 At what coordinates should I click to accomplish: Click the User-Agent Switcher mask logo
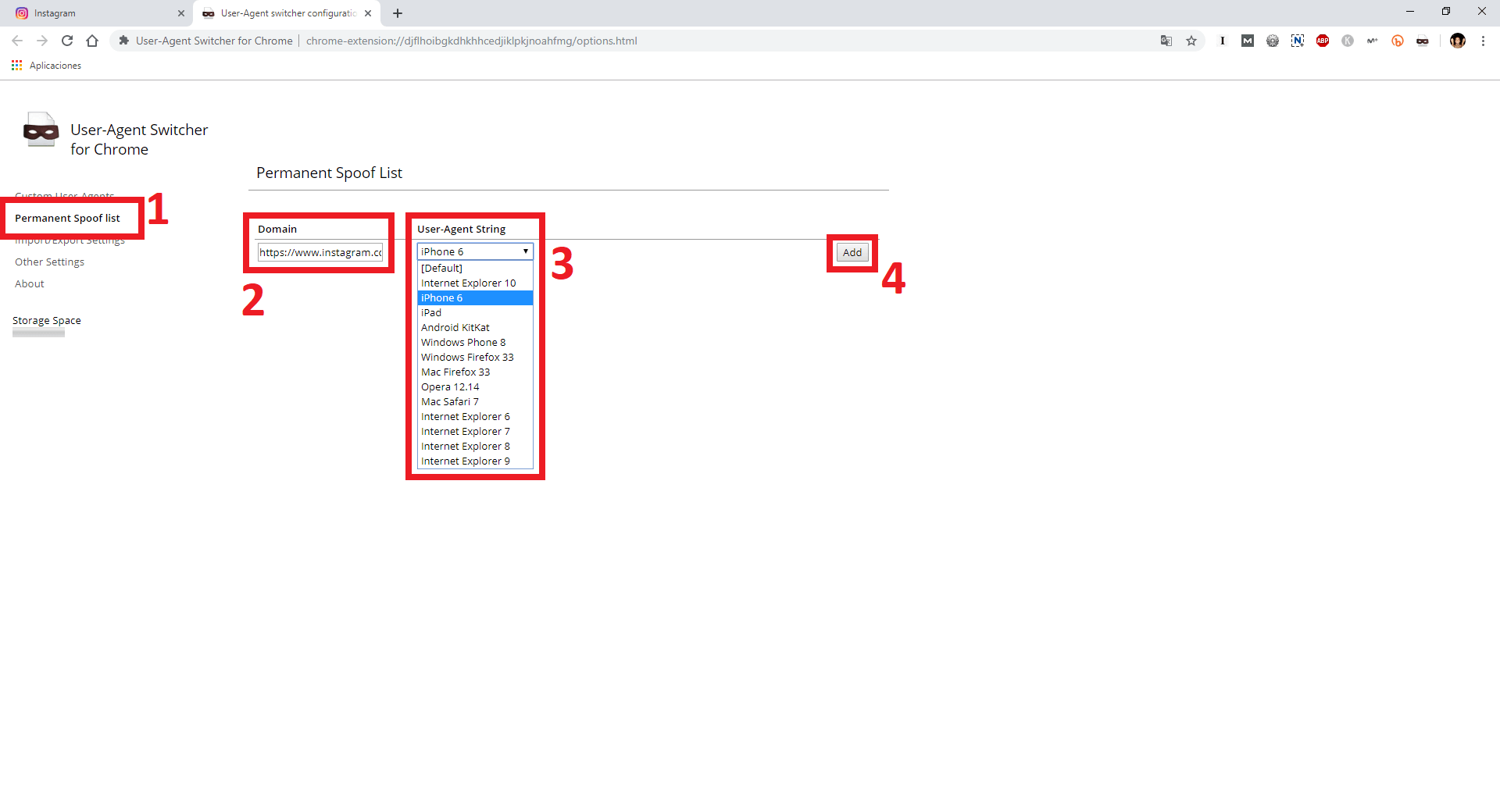[41, 130]
